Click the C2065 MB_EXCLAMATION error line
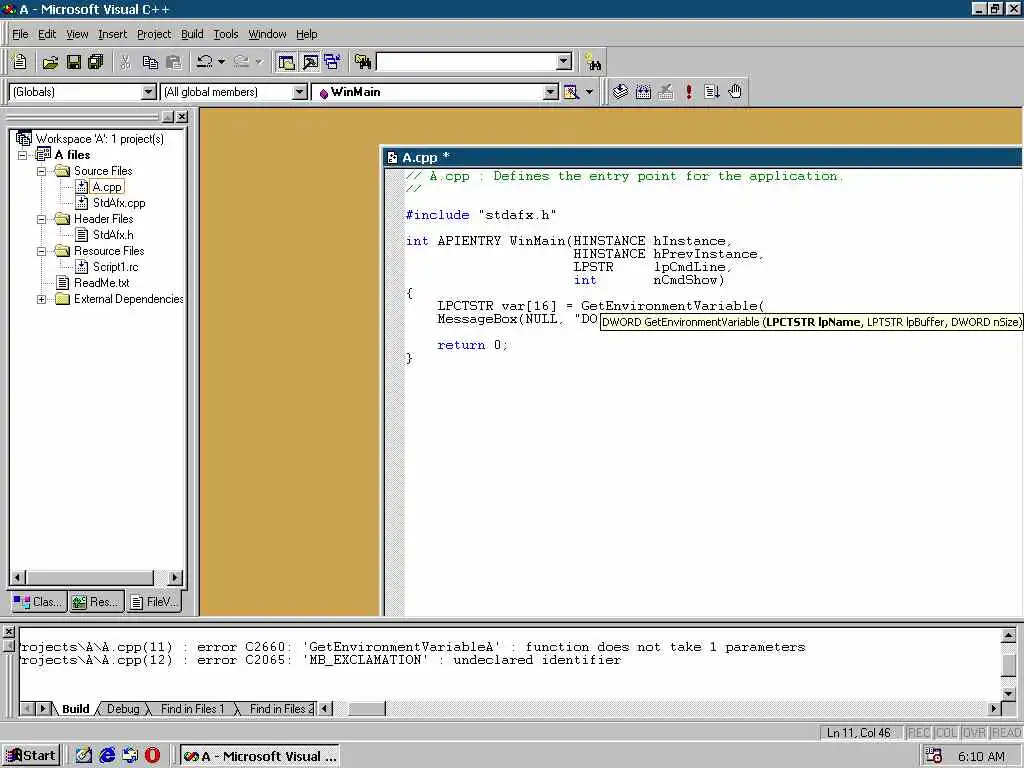1024x768 pixels. (x=321, y=660)
